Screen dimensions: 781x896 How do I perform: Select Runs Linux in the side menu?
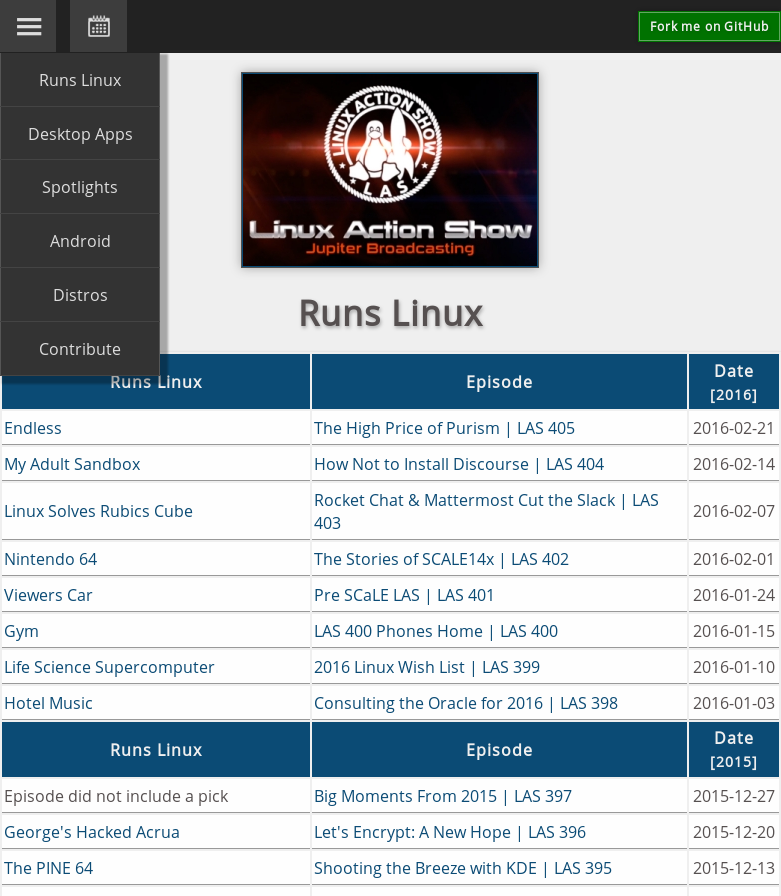(80, 80)
